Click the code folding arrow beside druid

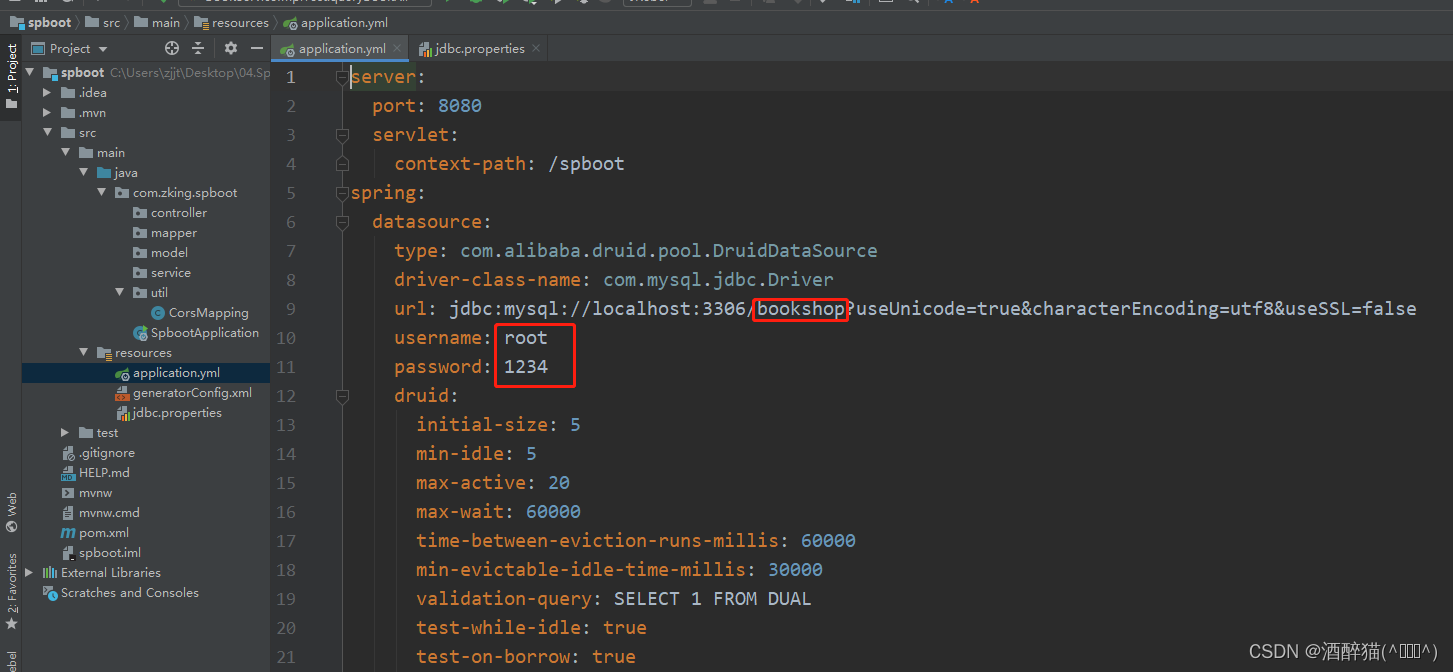pyautogui.click(x=342, y=395)
